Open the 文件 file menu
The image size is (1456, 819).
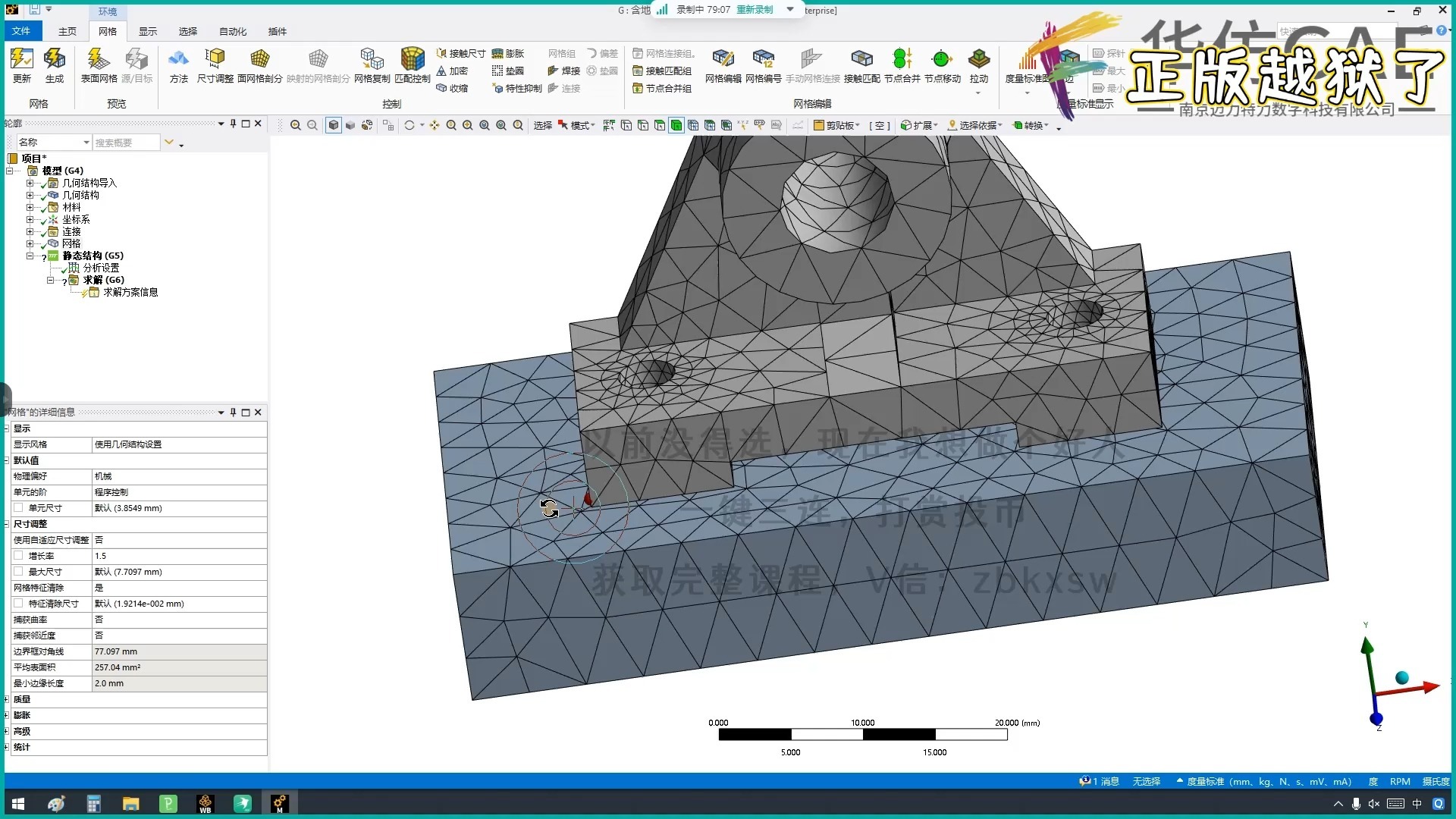click(x=21, y=31)
